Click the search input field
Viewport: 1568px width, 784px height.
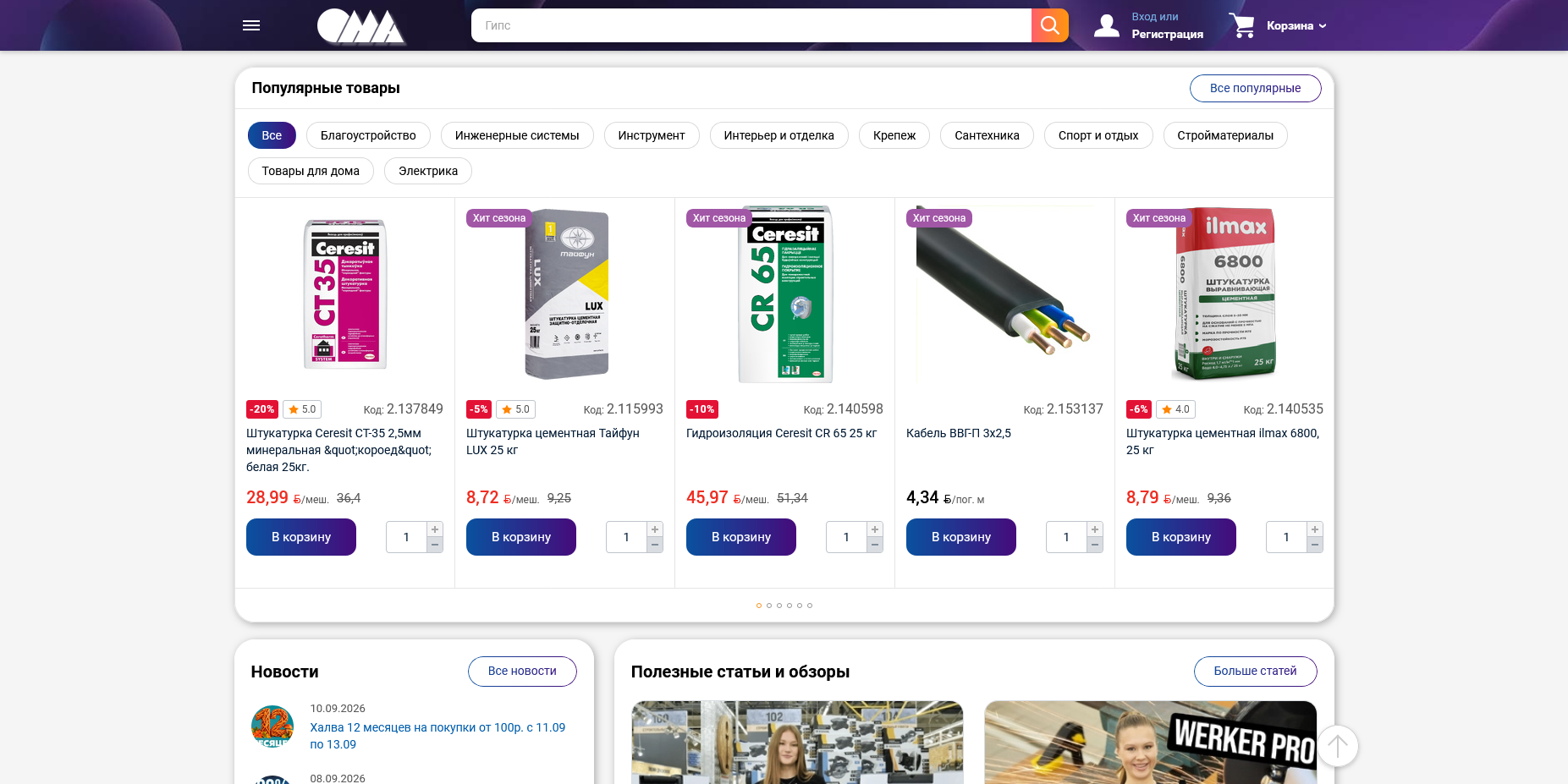(x=751, y=25)
